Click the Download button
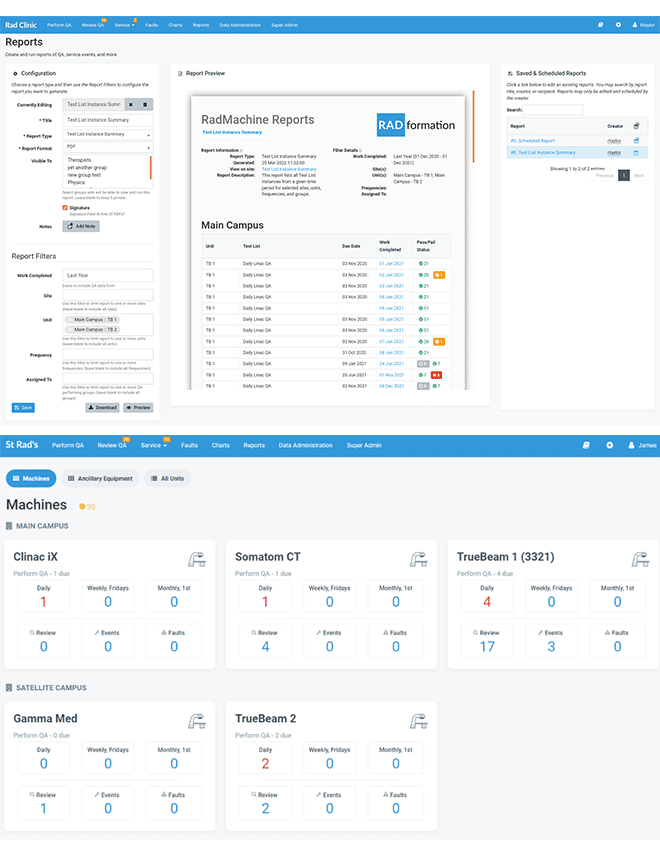 point(102,407)
